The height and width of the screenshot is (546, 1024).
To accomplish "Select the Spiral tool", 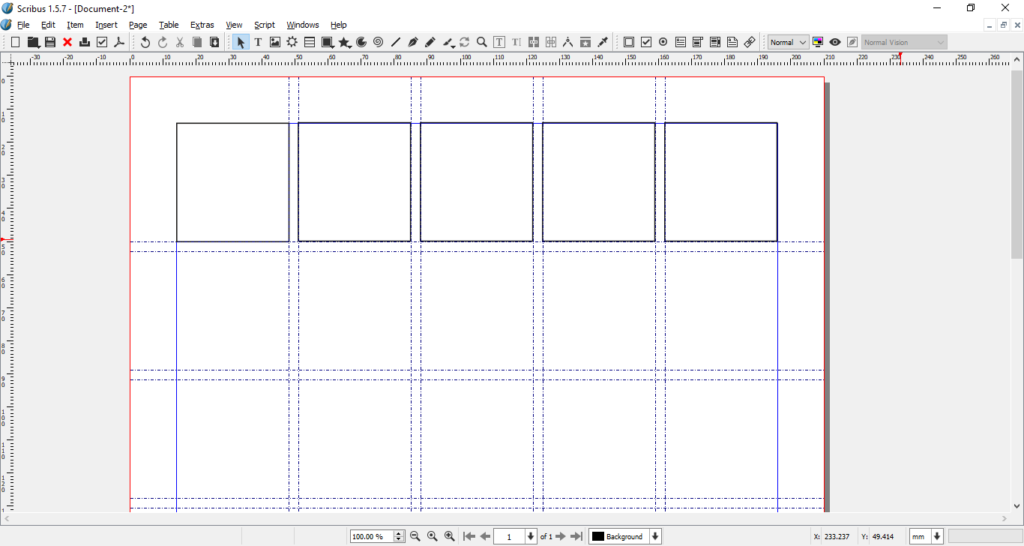I will tap(378, 42).
